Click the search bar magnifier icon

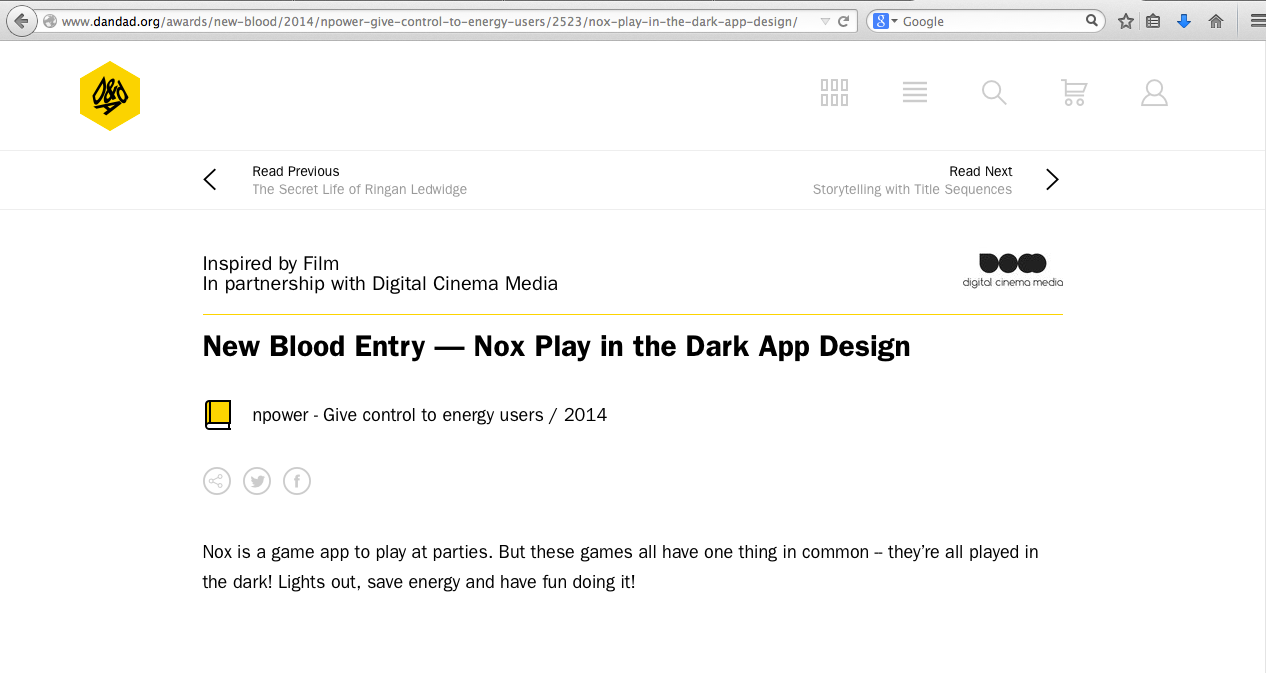click(1092, 21)
